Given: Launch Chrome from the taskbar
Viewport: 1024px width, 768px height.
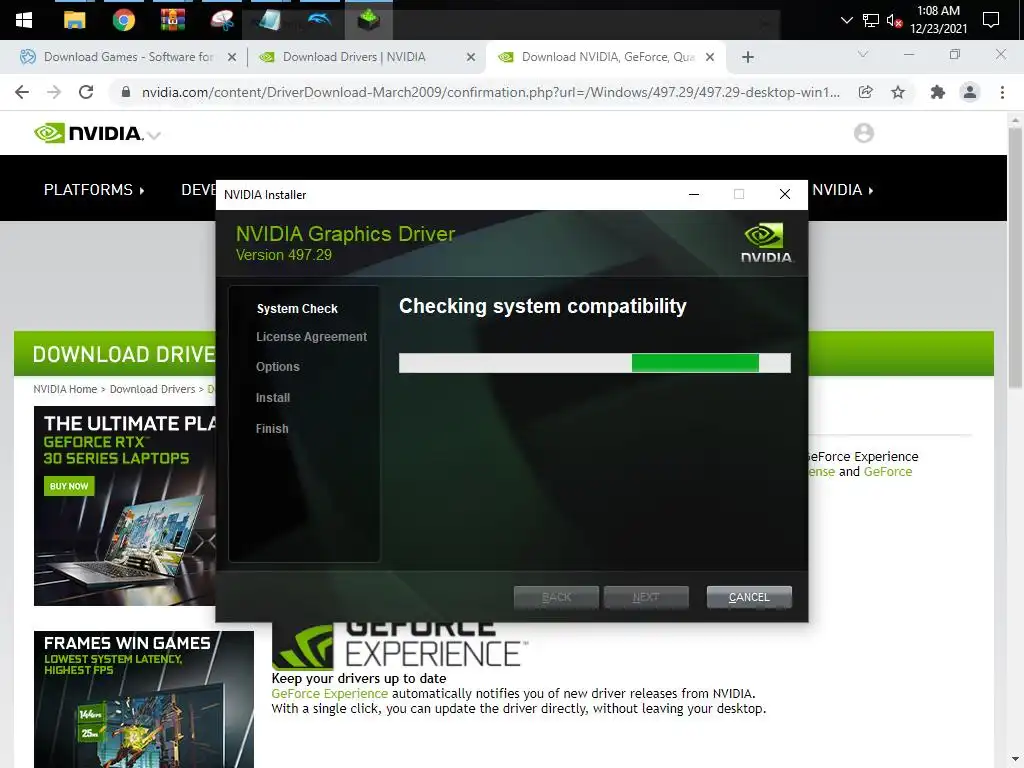Looking at the screenshot, I should point(123,20).
